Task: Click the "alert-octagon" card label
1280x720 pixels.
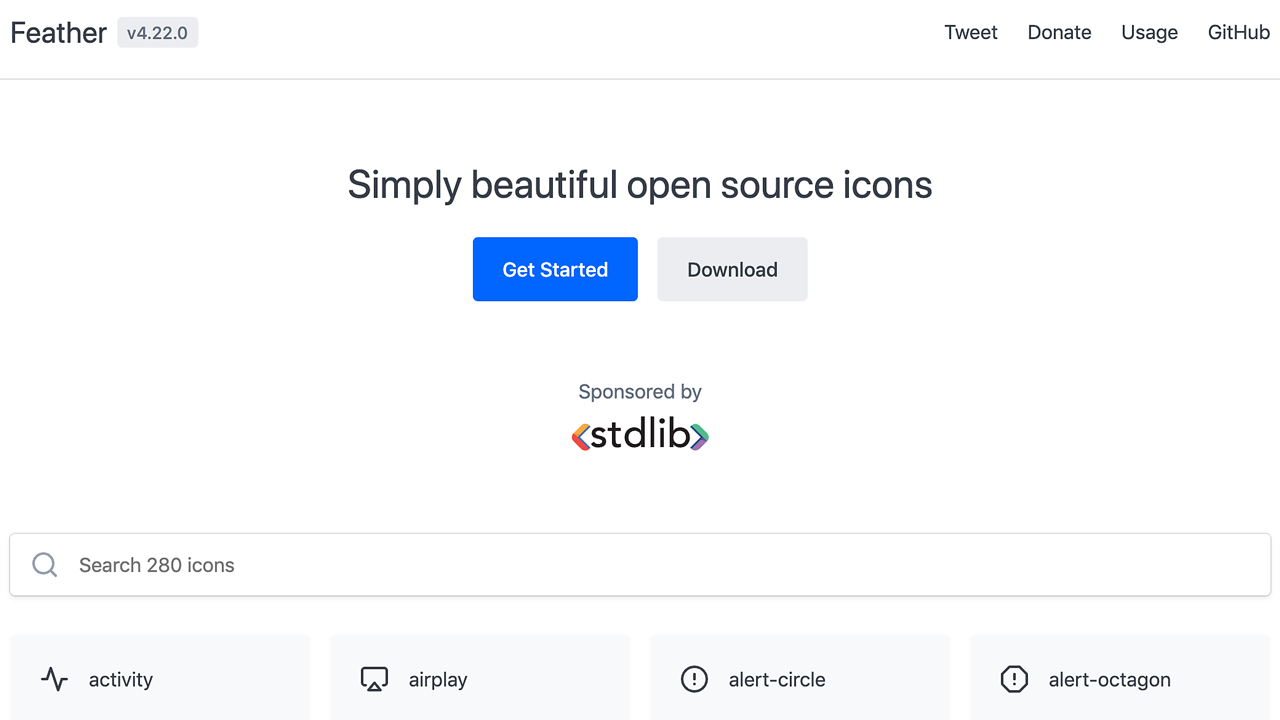Action: click(x=1109, y=680)
